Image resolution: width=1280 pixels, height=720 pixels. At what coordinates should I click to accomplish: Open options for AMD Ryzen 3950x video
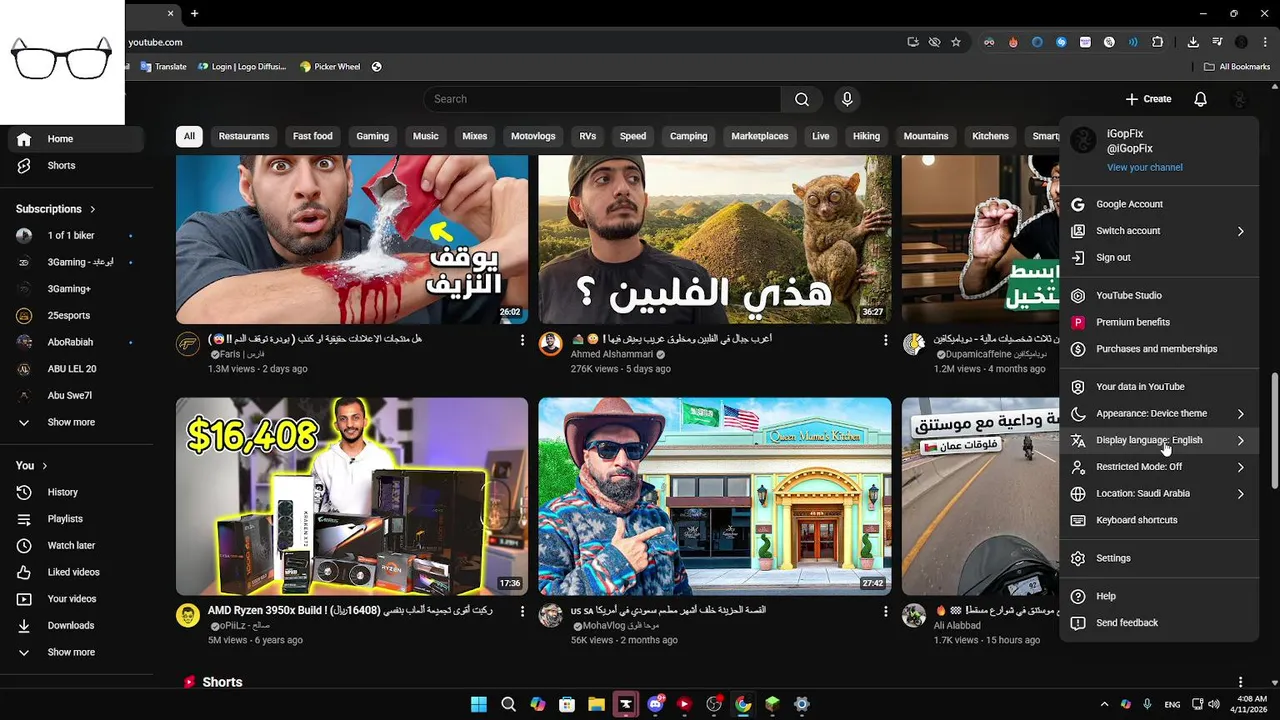pos(522,611)
